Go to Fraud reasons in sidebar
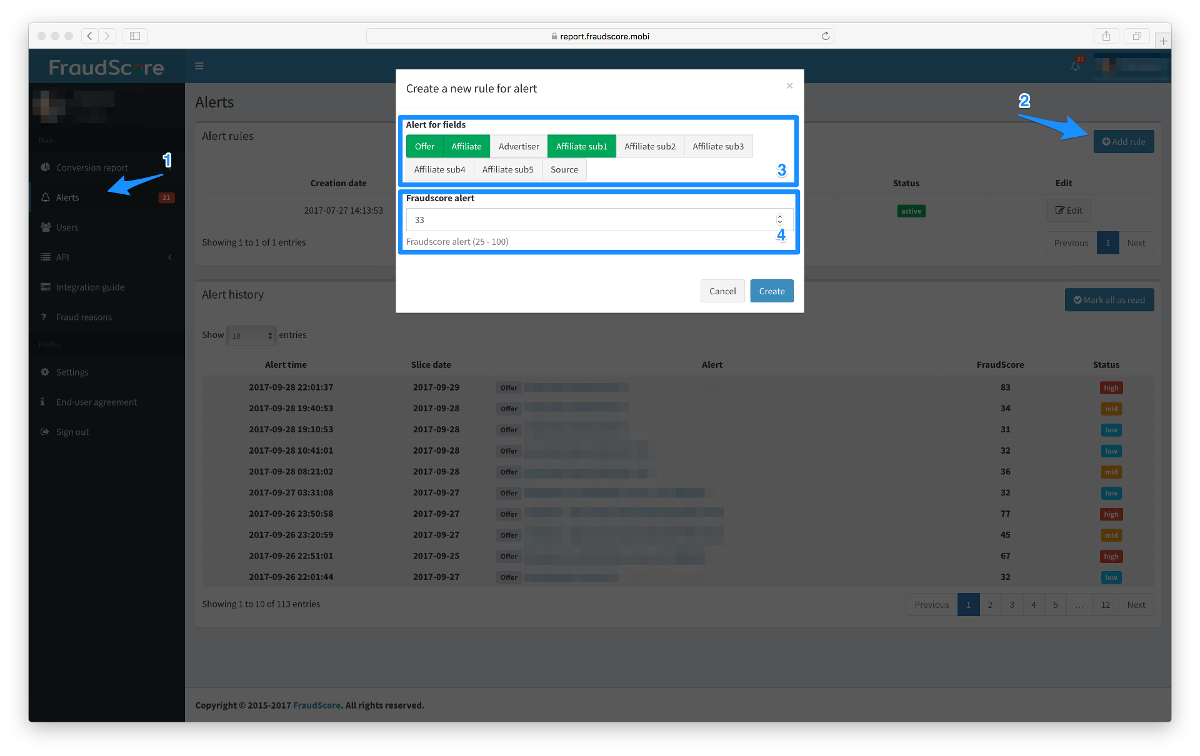The height and width of the screenshot is (756, 1200). pos(84,317)
